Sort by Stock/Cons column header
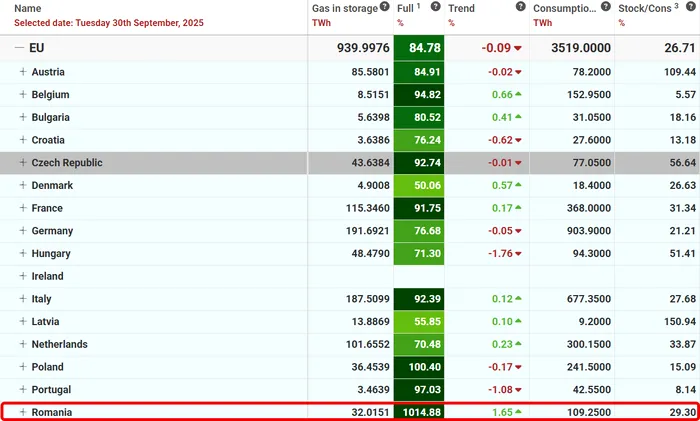Screen dimensions: 700x421 (x=651, y=8)
